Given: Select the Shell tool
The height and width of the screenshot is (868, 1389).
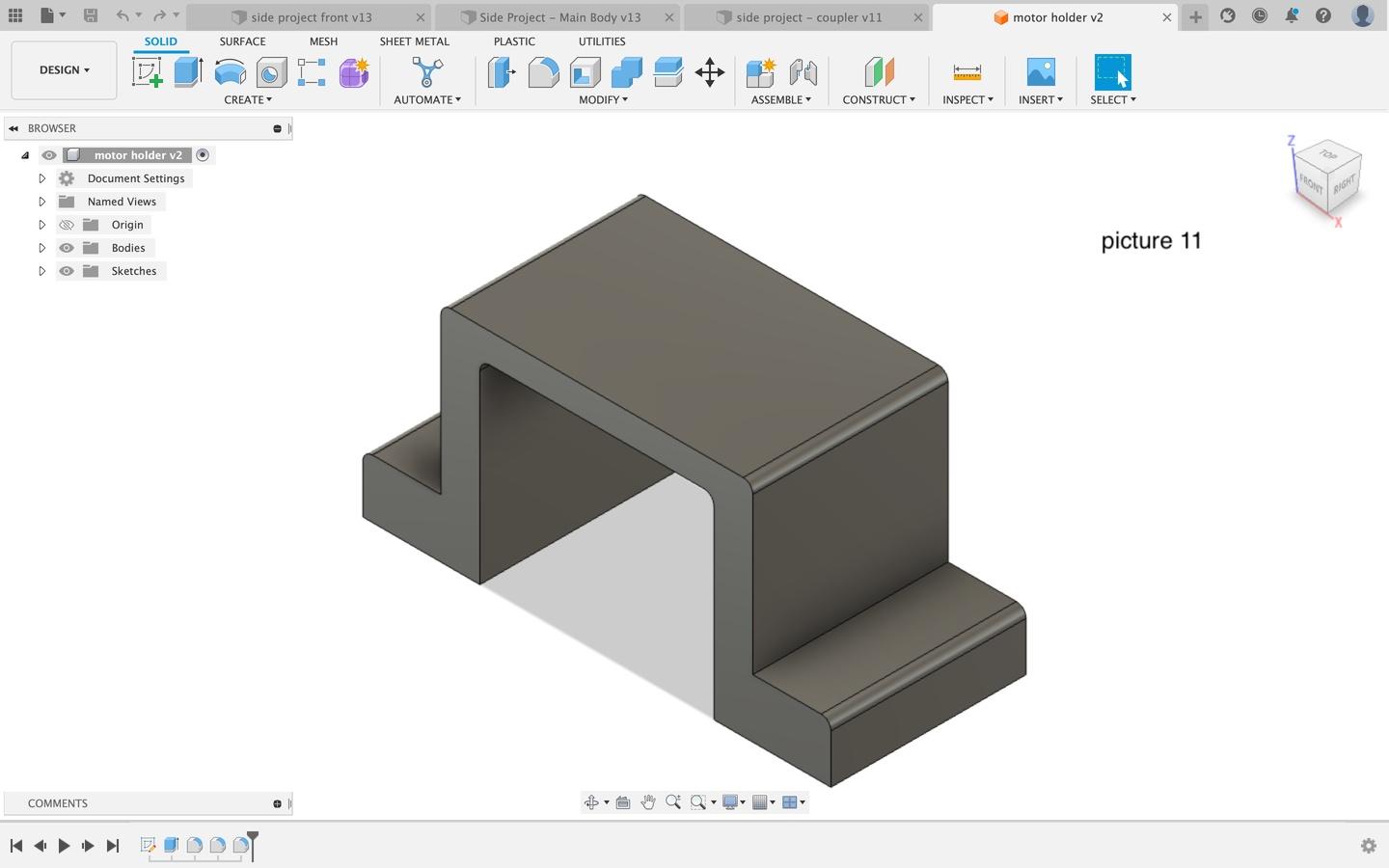Looking at the screenshot, I should (585, 72).
